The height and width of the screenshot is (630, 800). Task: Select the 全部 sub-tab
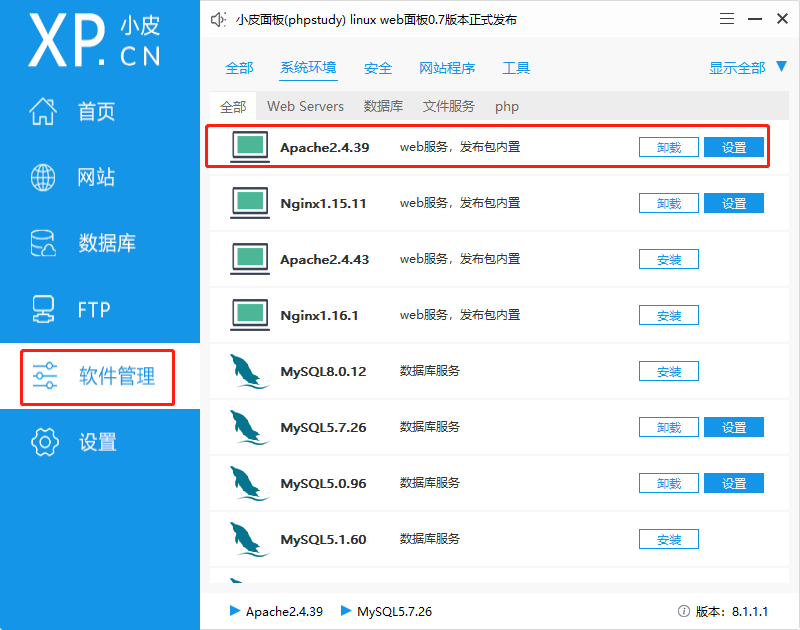[x=233, y=107]
